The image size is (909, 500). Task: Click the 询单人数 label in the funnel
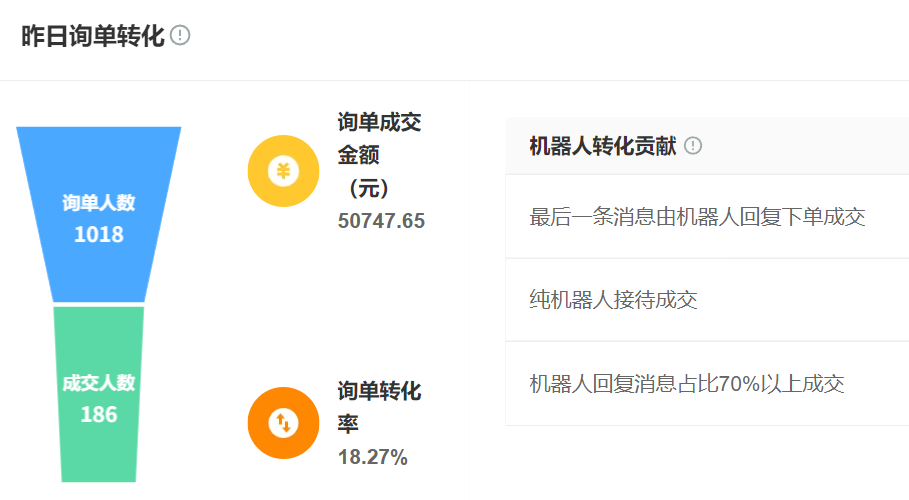tap(99, 203)
